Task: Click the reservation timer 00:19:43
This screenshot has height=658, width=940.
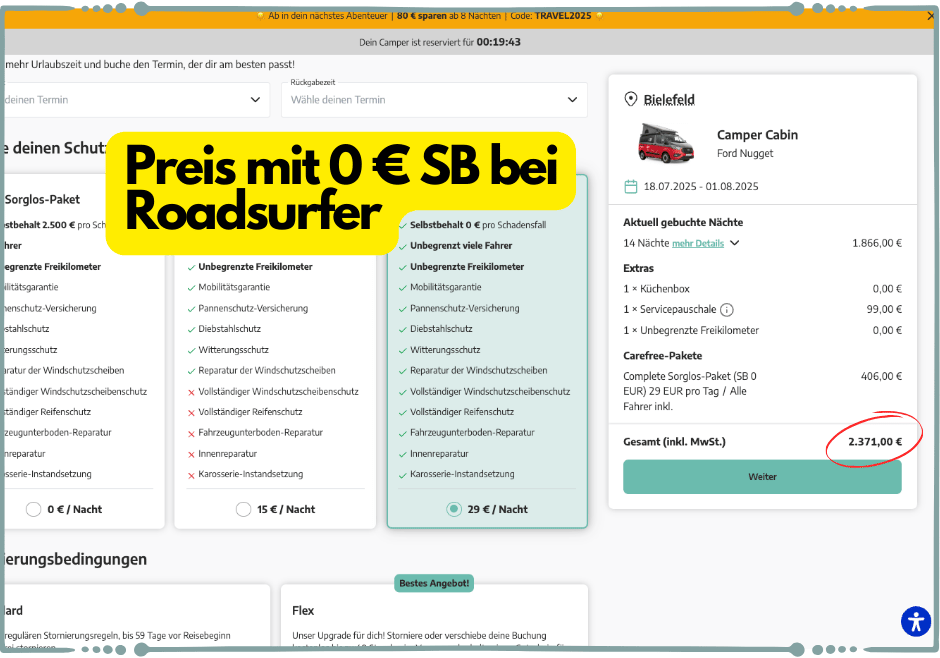Action: (x=498, y=42)
